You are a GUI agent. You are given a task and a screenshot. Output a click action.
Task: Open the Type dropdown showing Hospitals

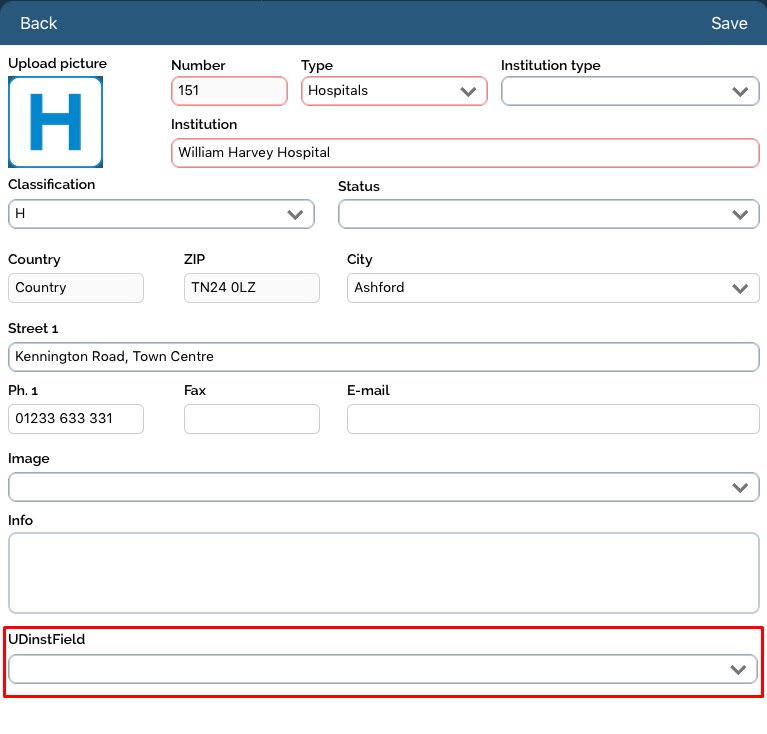click(393, 91)
